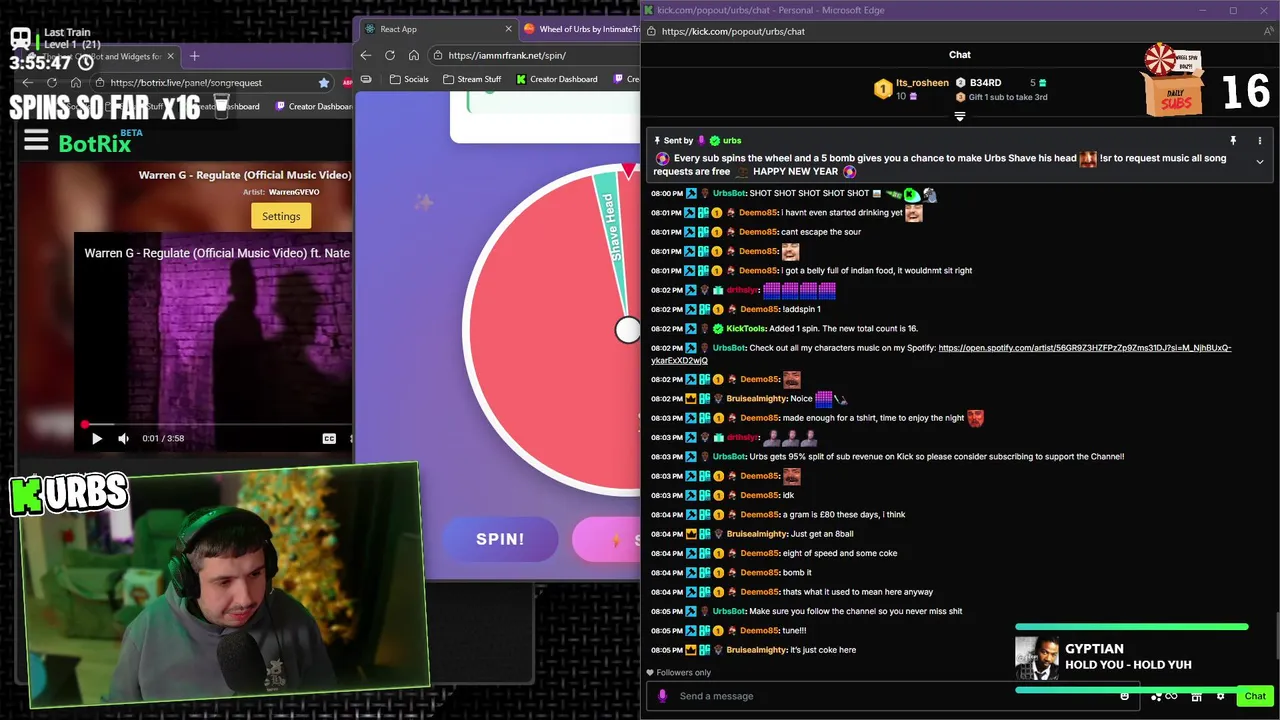Mute the Warren G video volume
This screenshot has width=1280, height=720.
point(123,438)
